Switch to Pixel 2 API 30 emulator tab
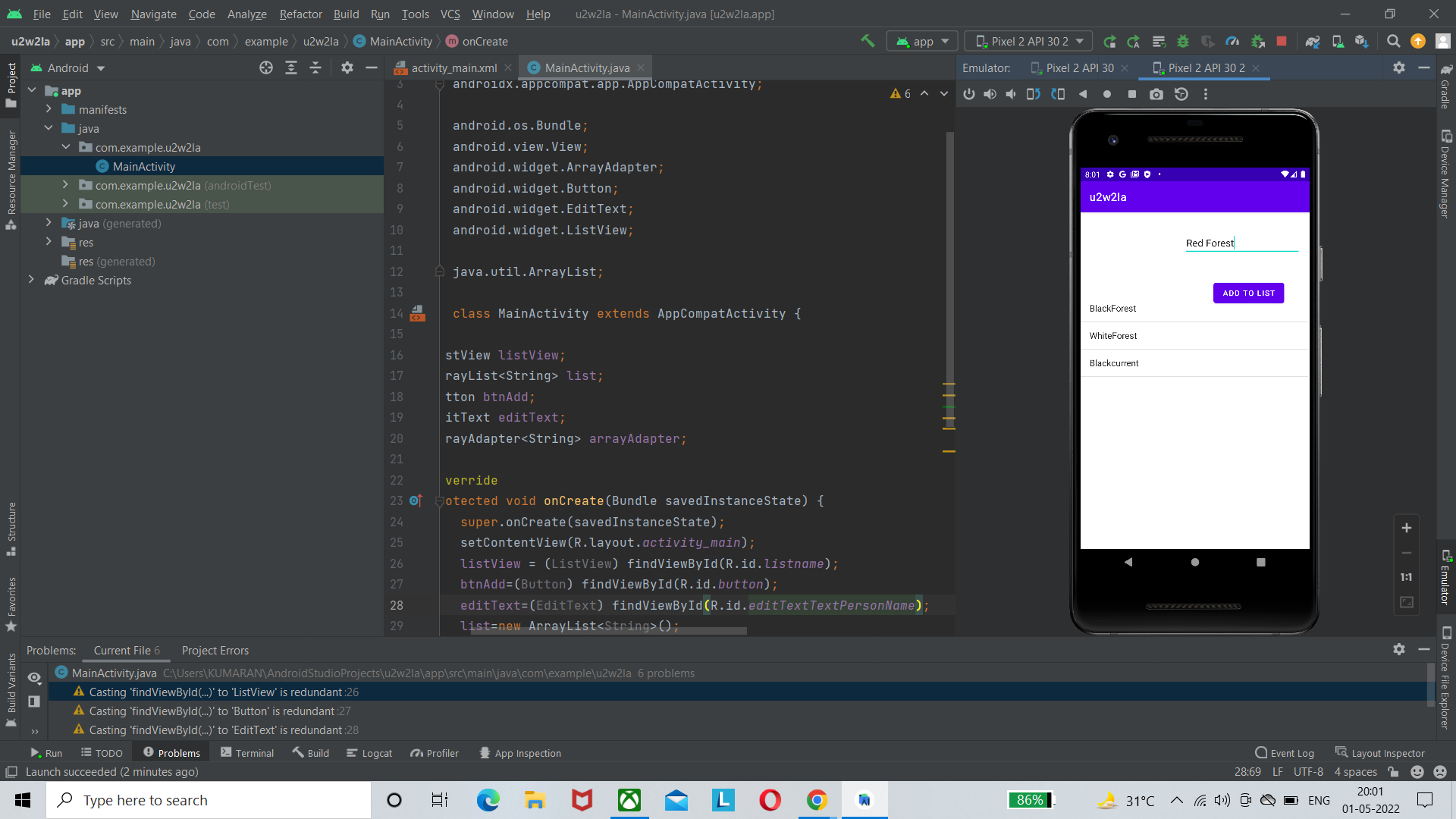 click(x=1080, y=67)
